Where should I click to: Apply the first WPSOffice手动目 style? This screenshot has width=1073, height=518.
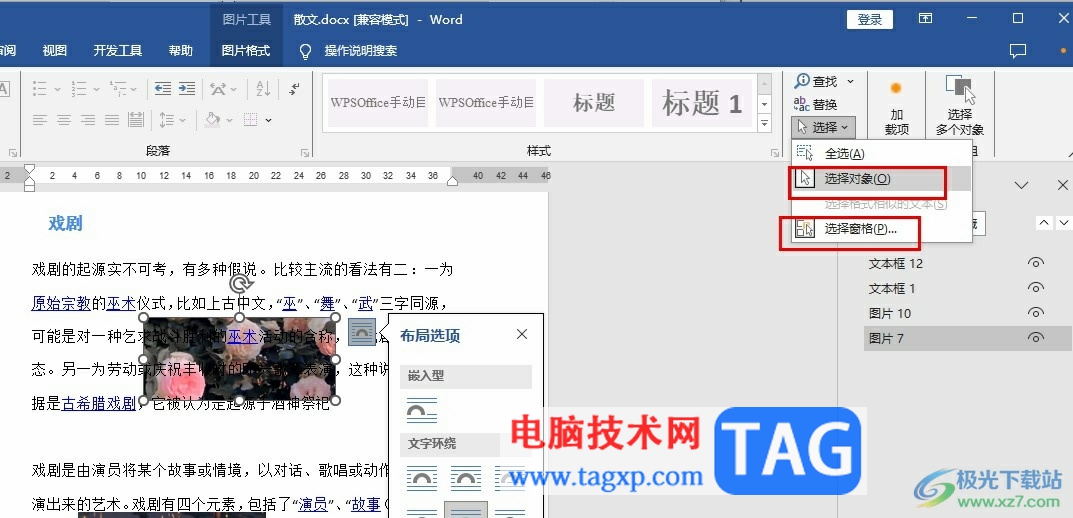pos(378,103)
